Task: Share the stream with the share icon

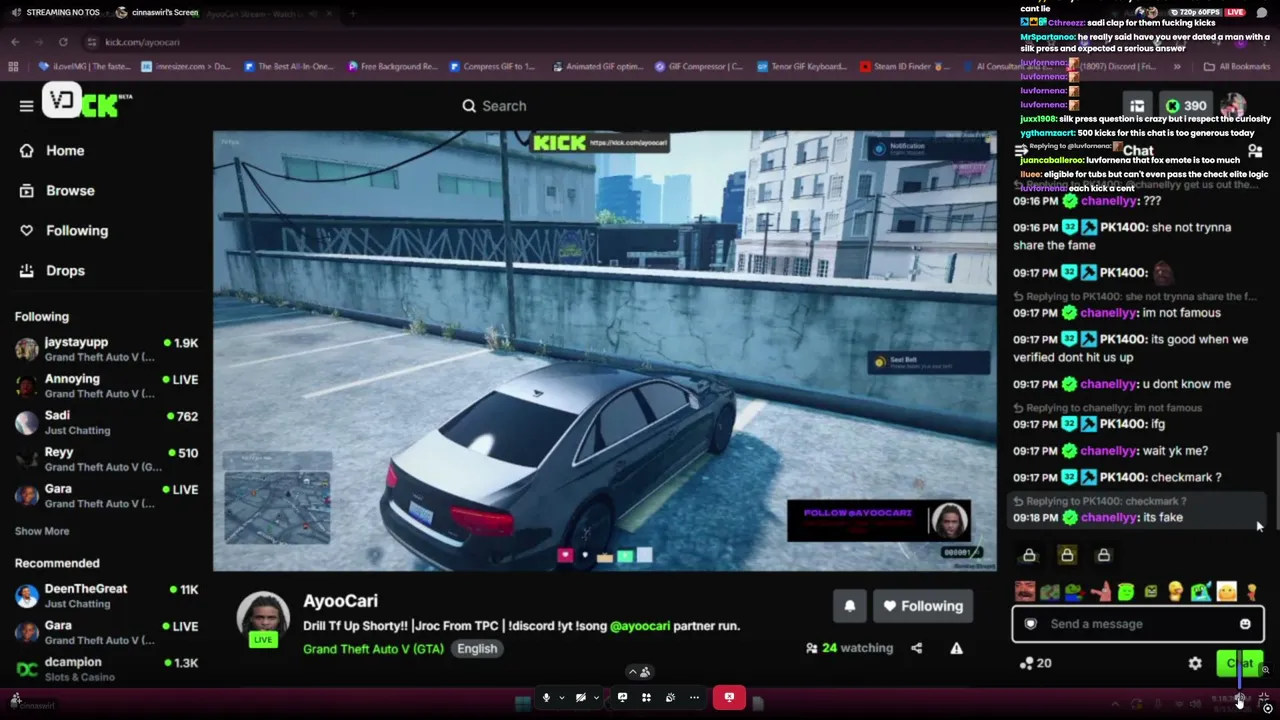Action: 916,648
